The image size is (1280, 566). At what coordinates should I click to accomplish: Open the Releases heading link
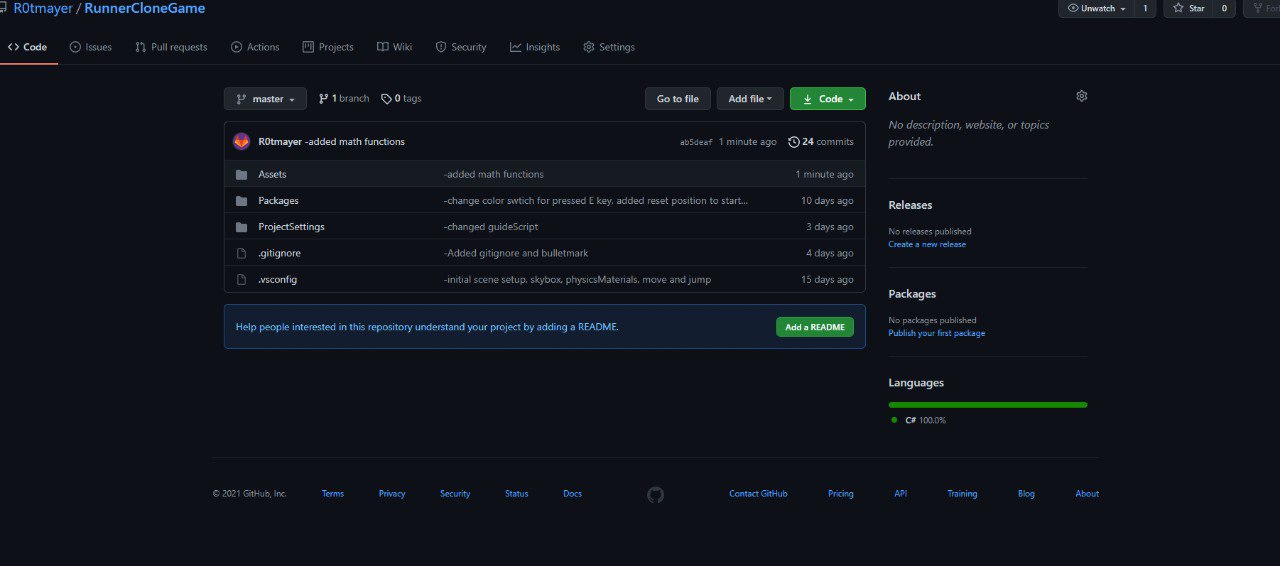coord(910,205)
